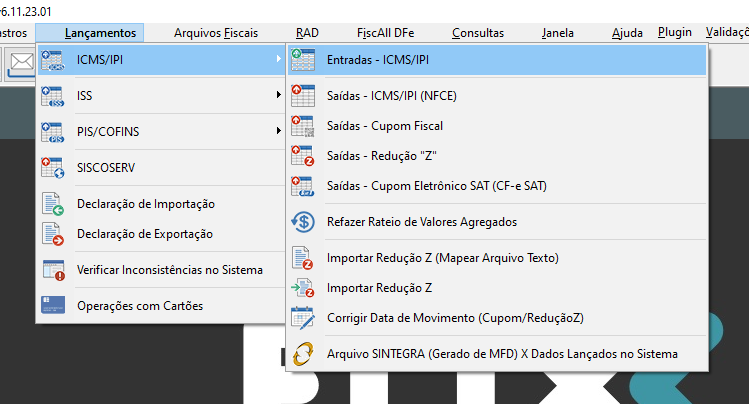Expand the PIS/COFINS submenu arrow
The width and height of the screenshot is (749, 404).
tap(278, 130)
